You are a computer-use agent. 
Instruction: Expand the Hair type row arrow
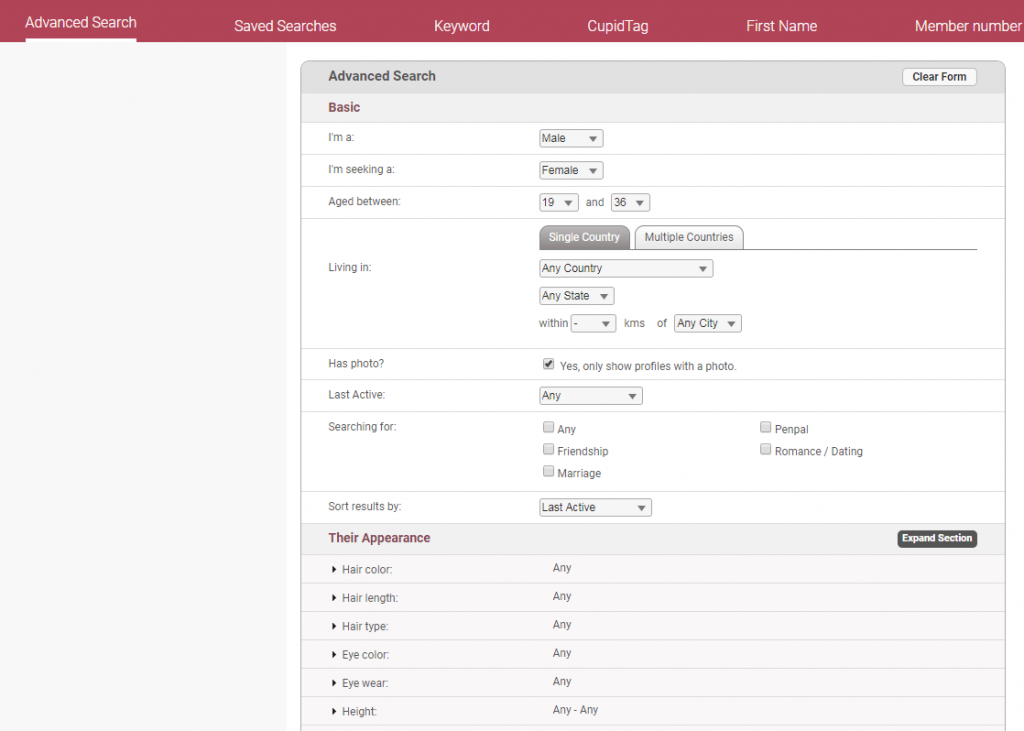coord(334,627)
